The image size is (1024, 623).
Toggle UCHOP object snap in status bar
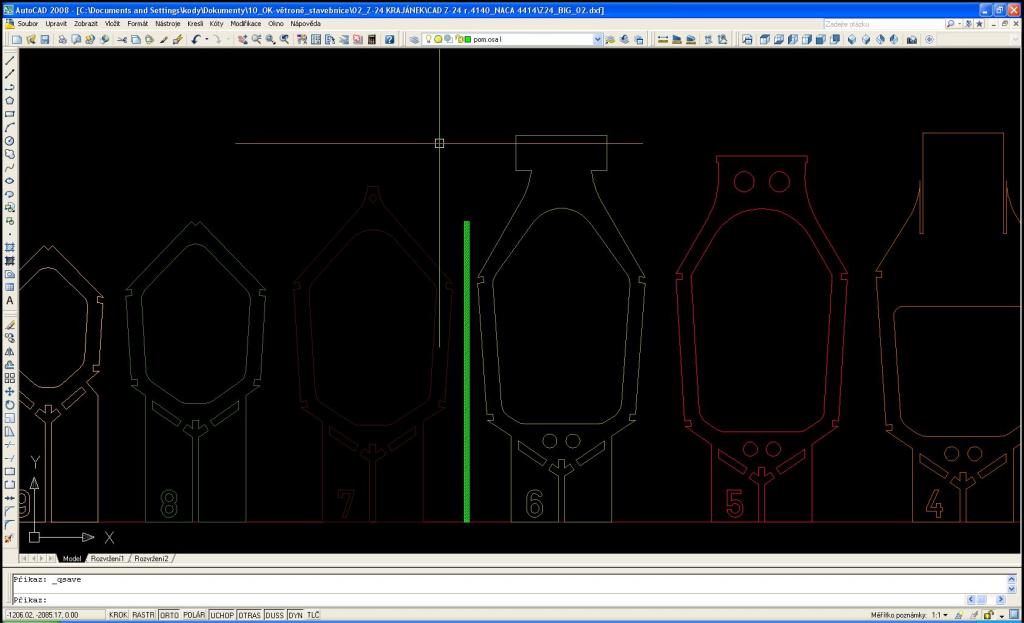tap(221, 615)
